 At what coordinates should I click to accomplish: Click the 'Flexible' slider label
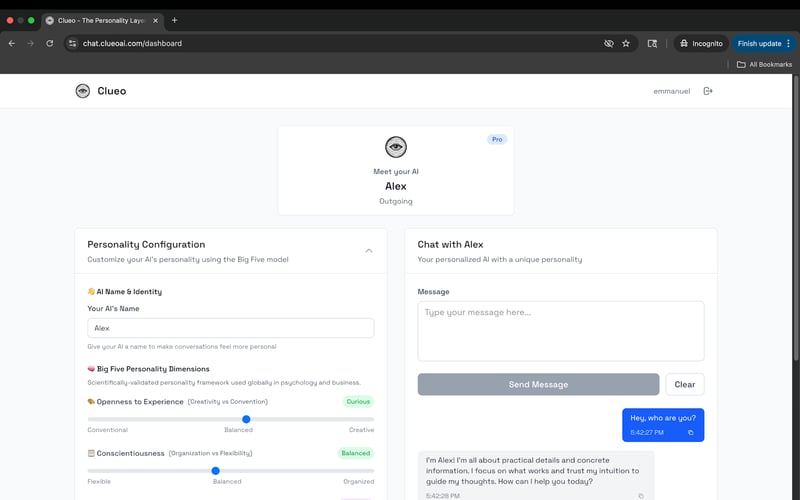pyautogui.click(x=99, y=482)
